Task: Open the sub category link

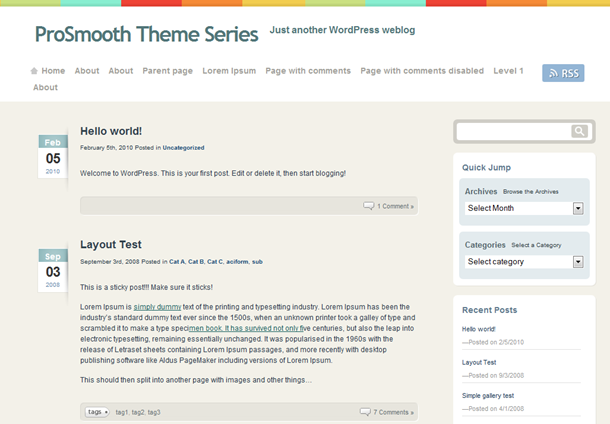Action: pyautogui.click(x=257, y=262)
